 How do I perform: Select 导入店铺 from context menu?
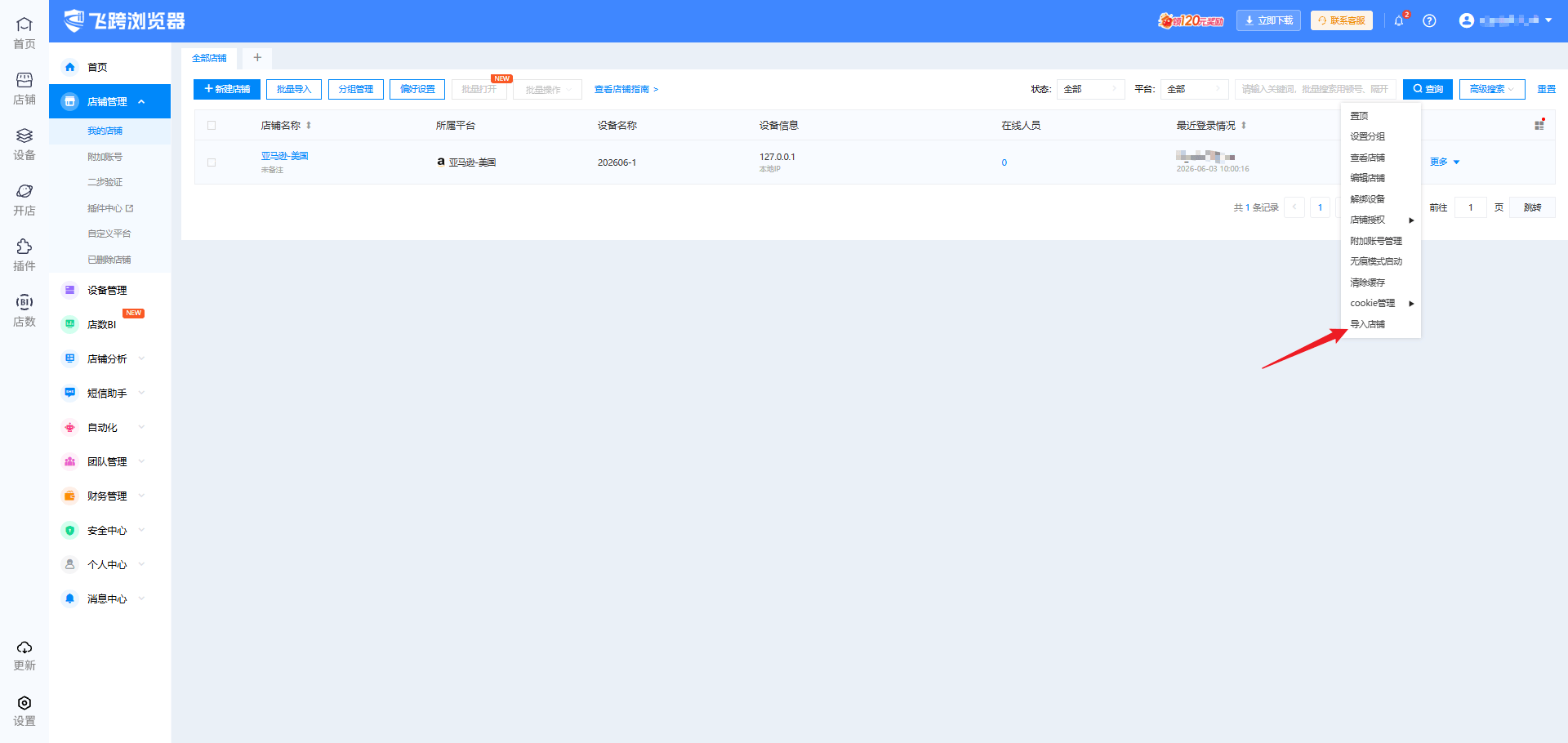(x=1367, y=324)
